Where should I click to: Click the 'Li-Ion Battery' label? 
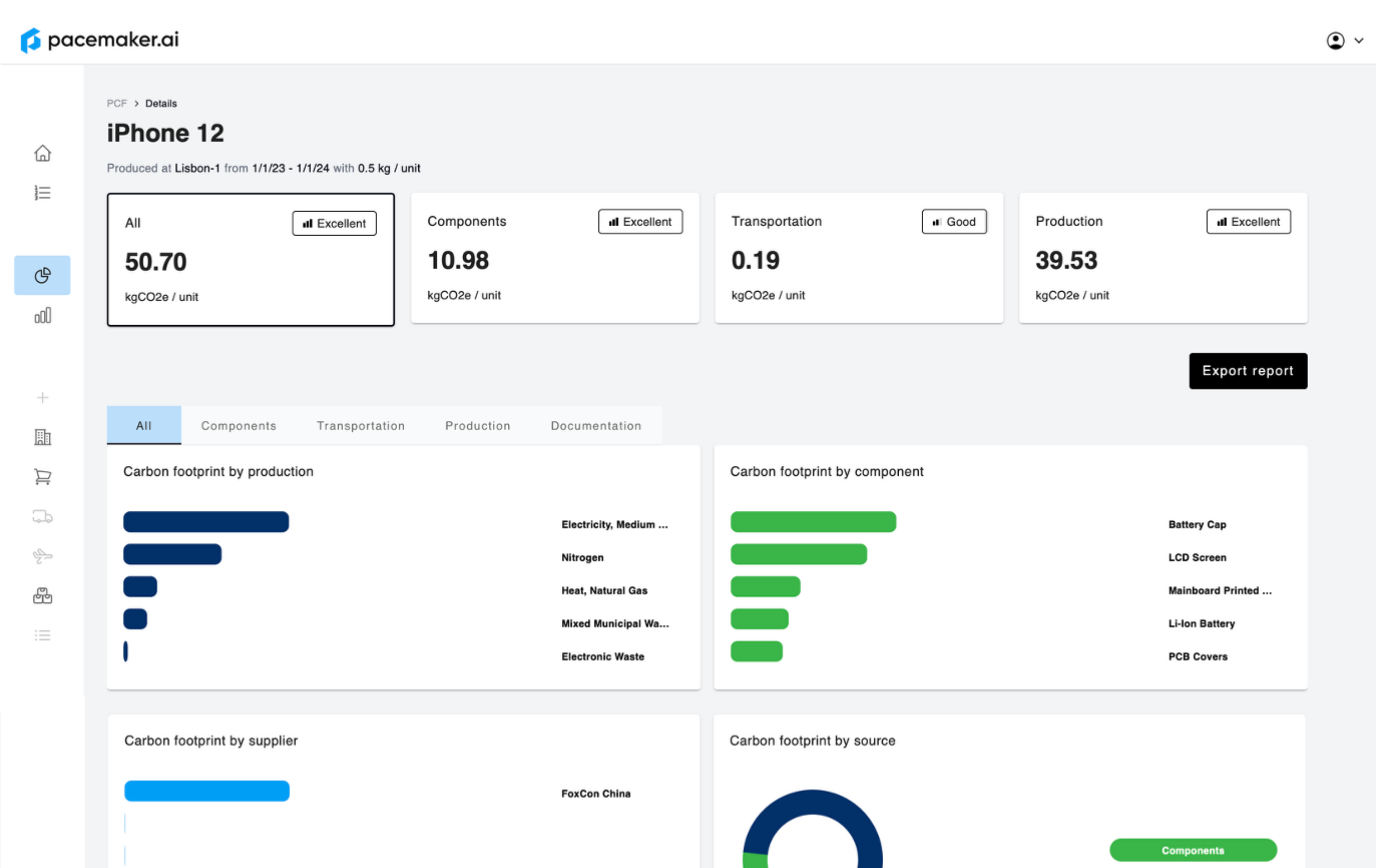click(x=1202, y=623)
